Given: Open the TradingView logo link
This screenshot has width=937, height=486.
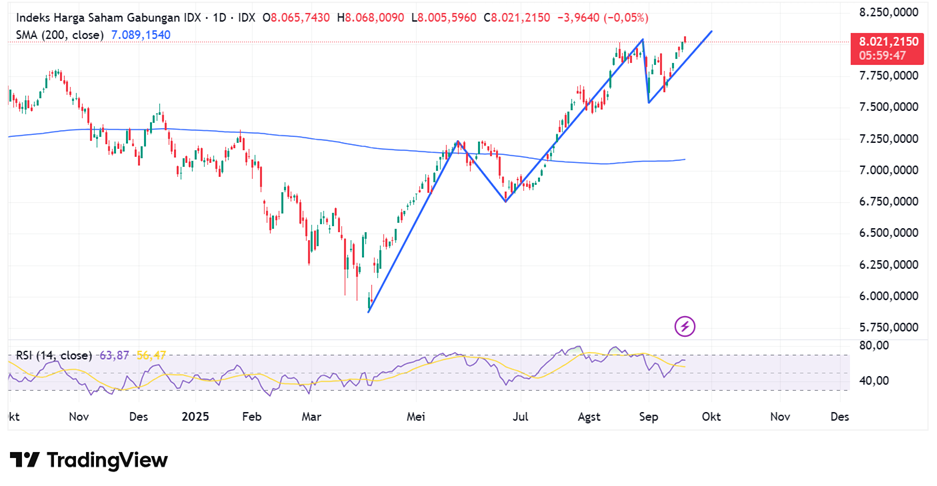Looking at the screenshot, I should [x=89, y=460].
